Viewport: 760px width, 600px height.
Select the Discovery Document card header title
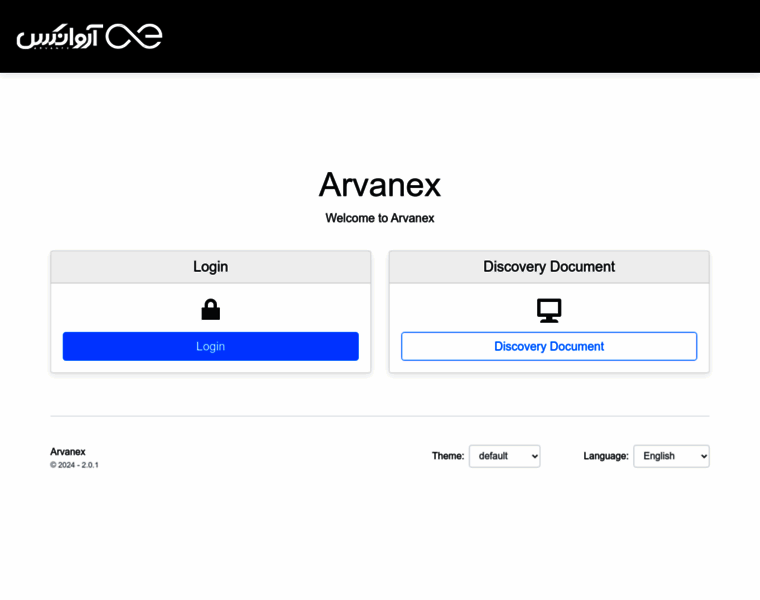point(549,267)
